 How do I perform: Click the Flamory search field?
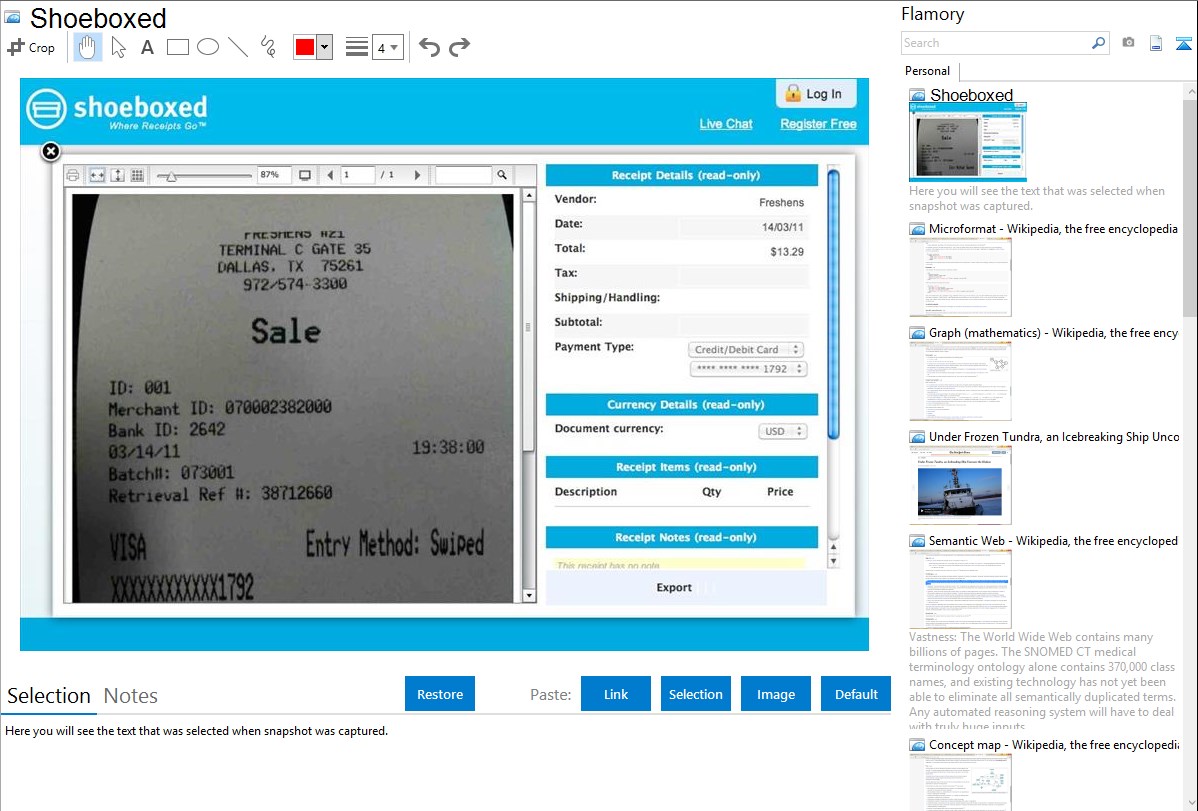pos(996,43)
